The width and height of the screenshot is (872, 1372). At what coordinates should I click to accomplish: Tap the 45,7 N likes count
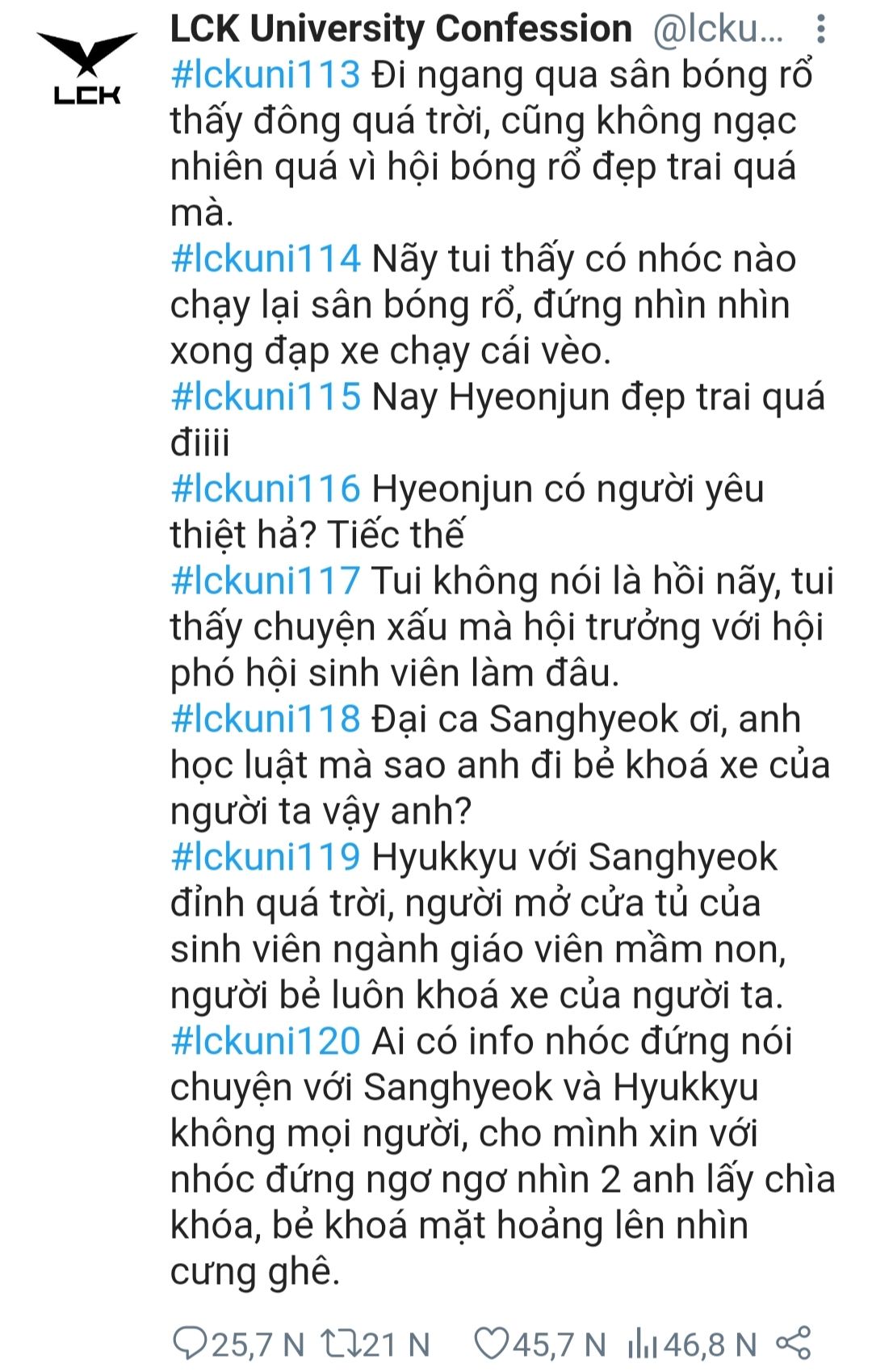[x=559, y=1345]
